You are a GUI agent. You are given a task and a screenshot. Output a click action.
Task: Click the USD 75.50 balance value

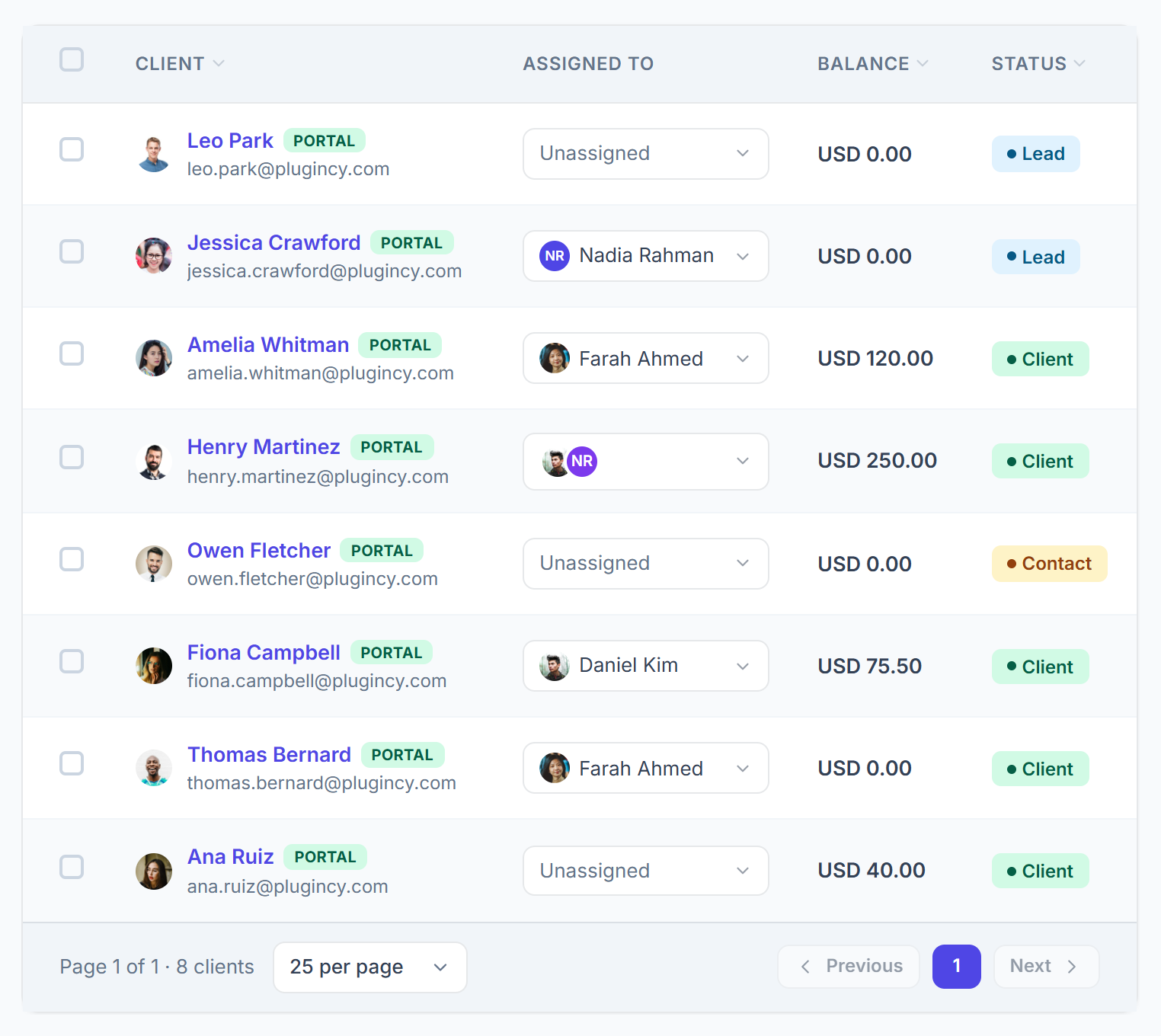pos(870,667)
